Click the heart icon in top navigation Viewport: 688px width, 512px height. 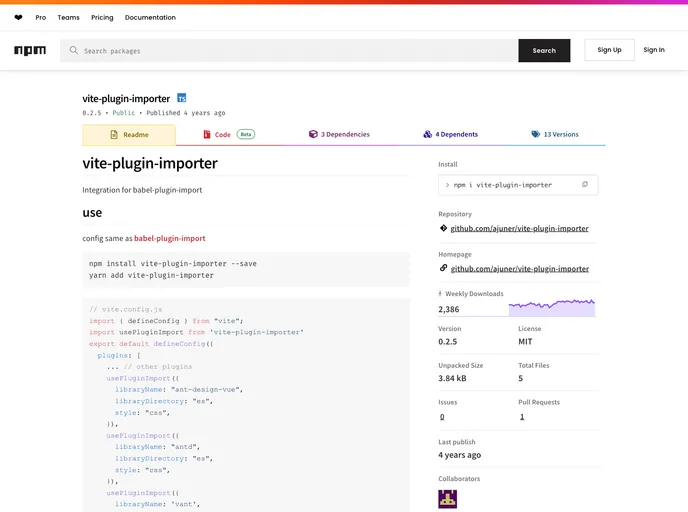[x=18, y=18]
